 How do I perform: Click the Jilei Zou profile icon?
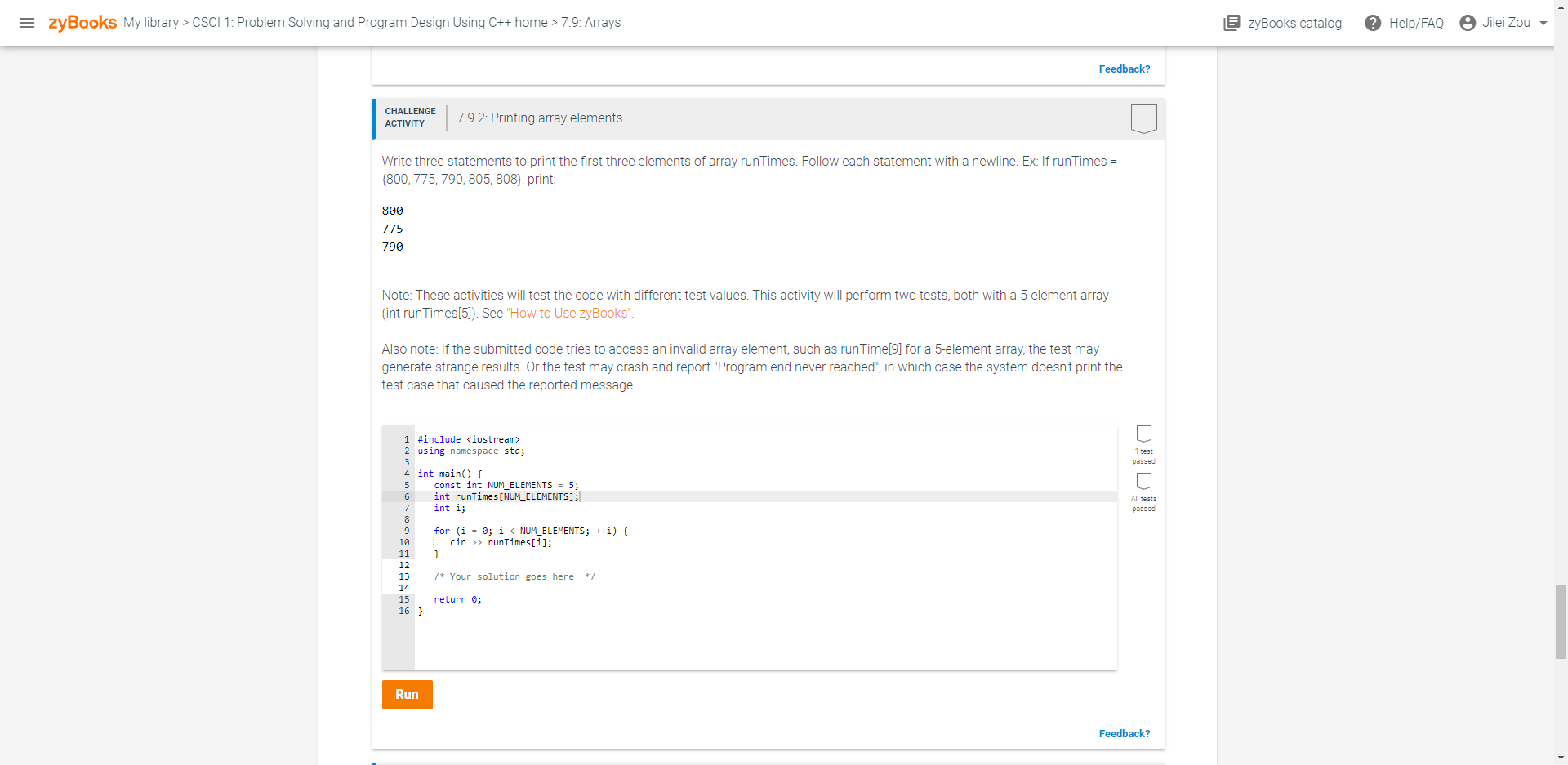click(1467, 23)
